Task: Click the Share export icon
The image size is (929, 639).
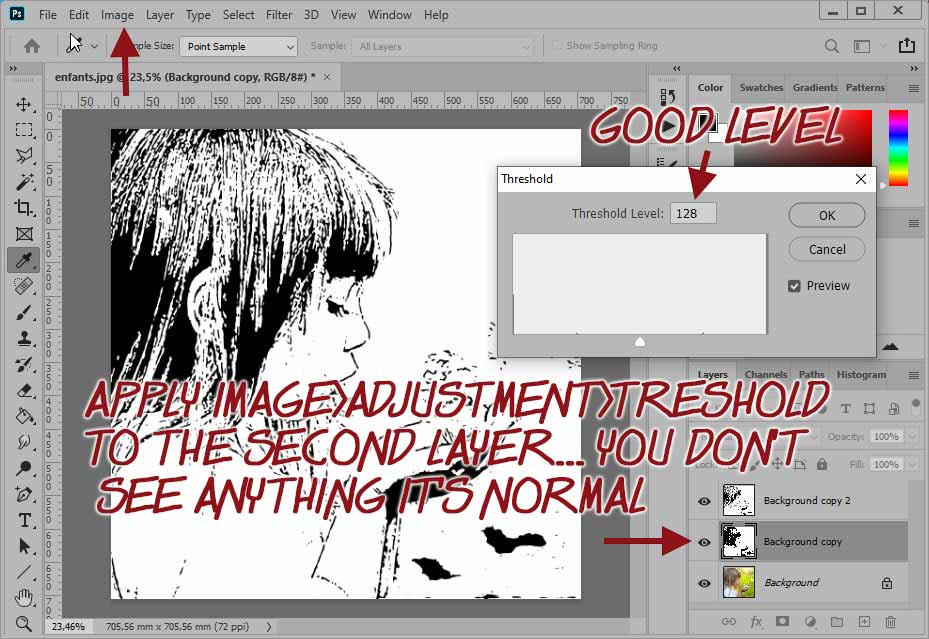Action: (907, 46)
